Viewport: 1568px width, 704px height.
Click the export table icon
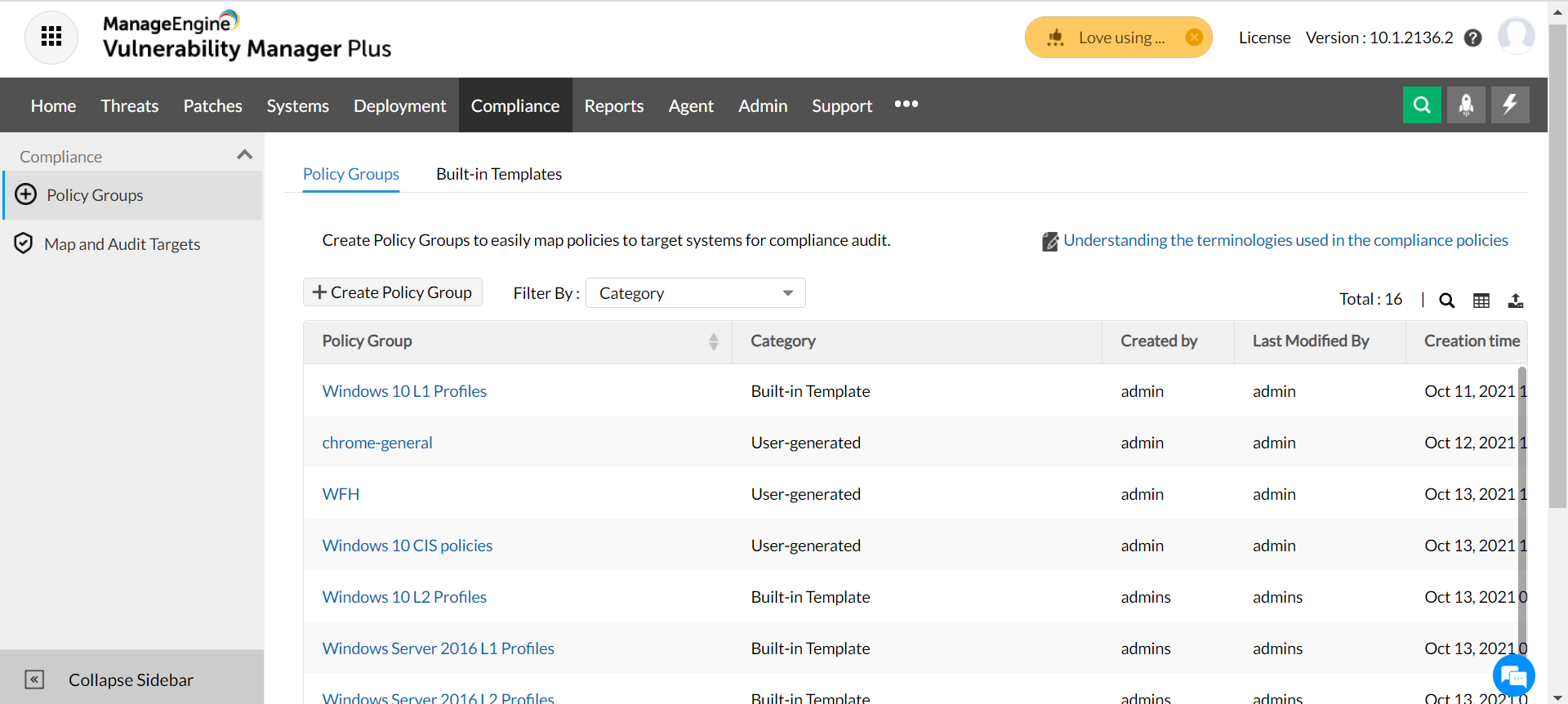click(1516, 301)
